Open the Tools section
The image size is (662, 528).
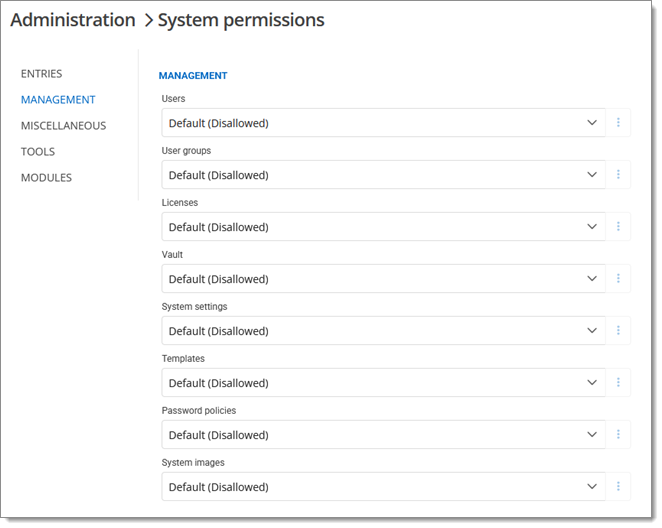click(x=38, y=152)
